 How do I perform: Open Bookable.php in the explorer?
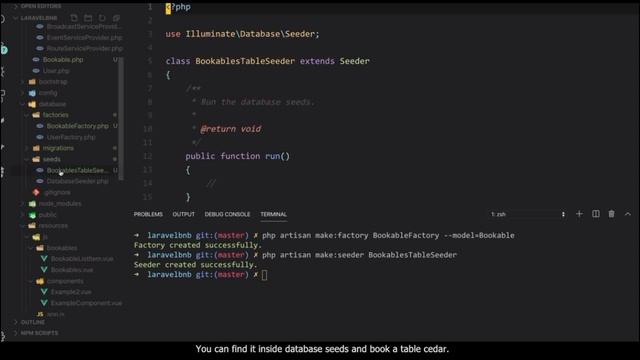pyautogui.click(x=63, y=60)
